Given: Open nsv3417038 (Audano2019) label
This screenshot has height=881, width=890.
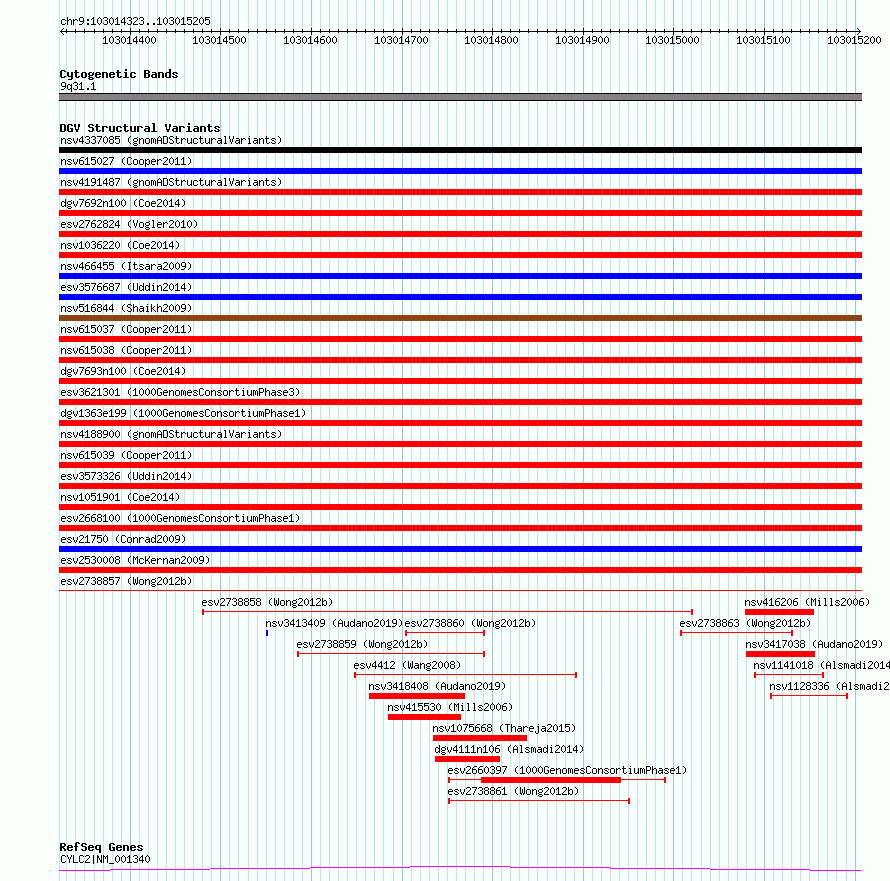Looking at the screenshot, I should click(x=815, y=644).
